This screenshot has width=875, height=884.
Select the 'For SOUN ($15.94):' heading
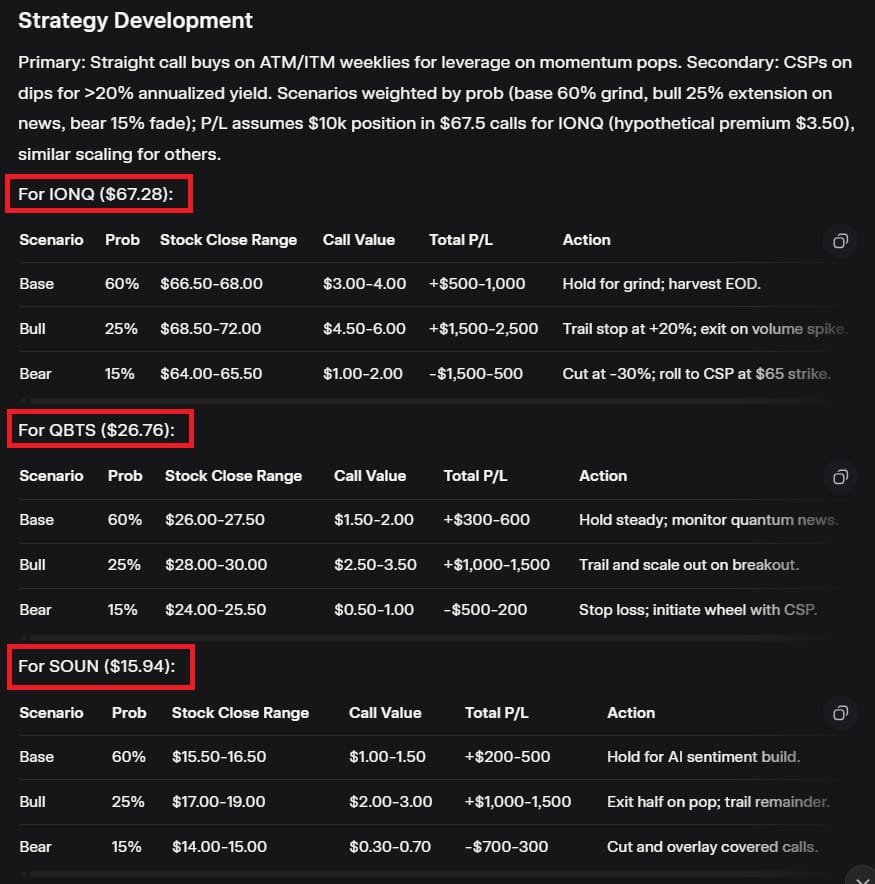[96, 666]
